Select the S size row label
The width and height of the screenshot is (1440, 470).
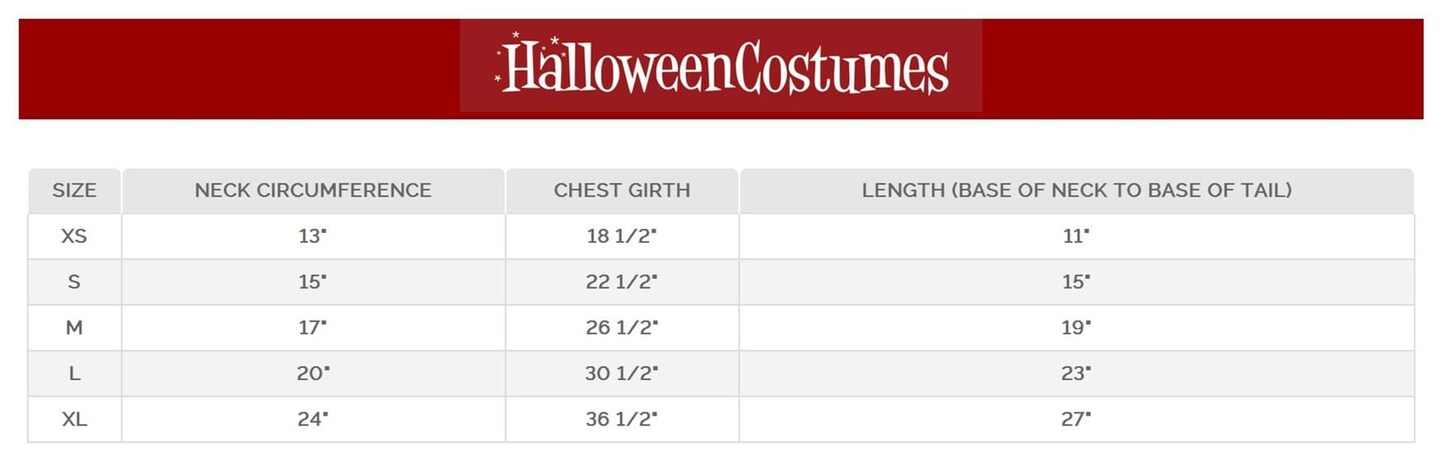point(74,282)
